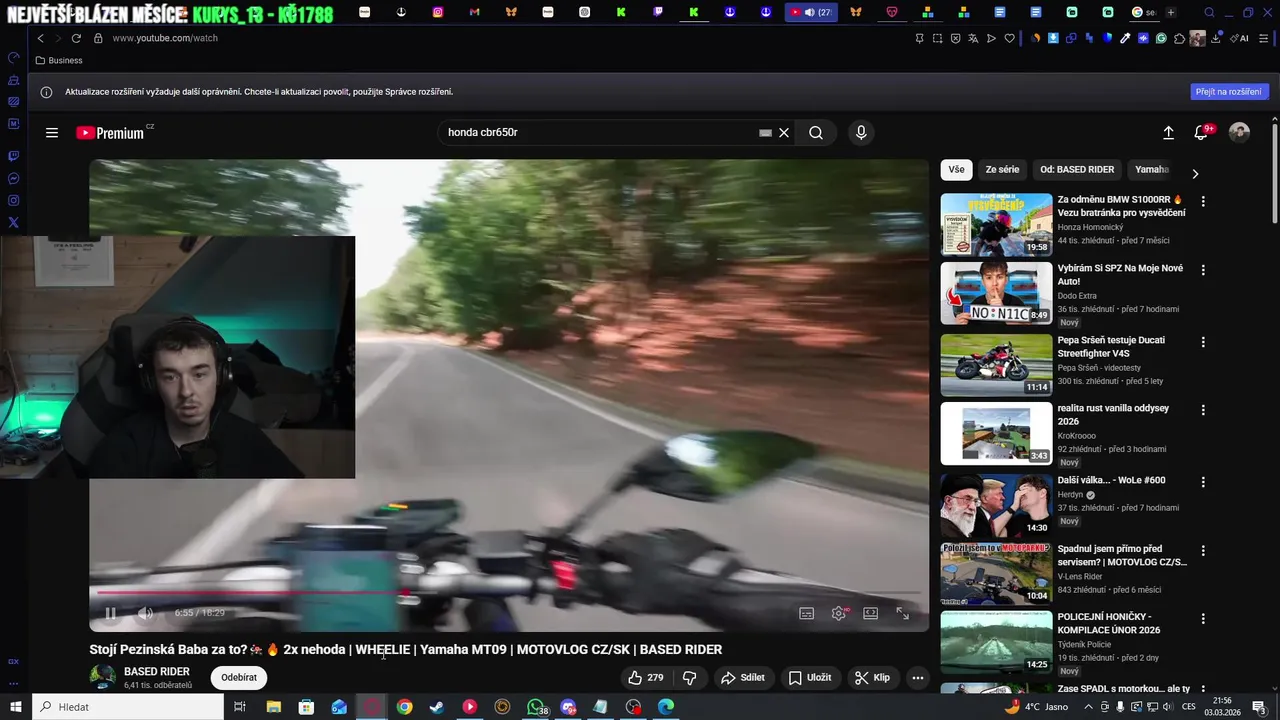This screenshot has height=720, width=1280.
Task: Open account avatar menu
Action: pos(1239,133)
